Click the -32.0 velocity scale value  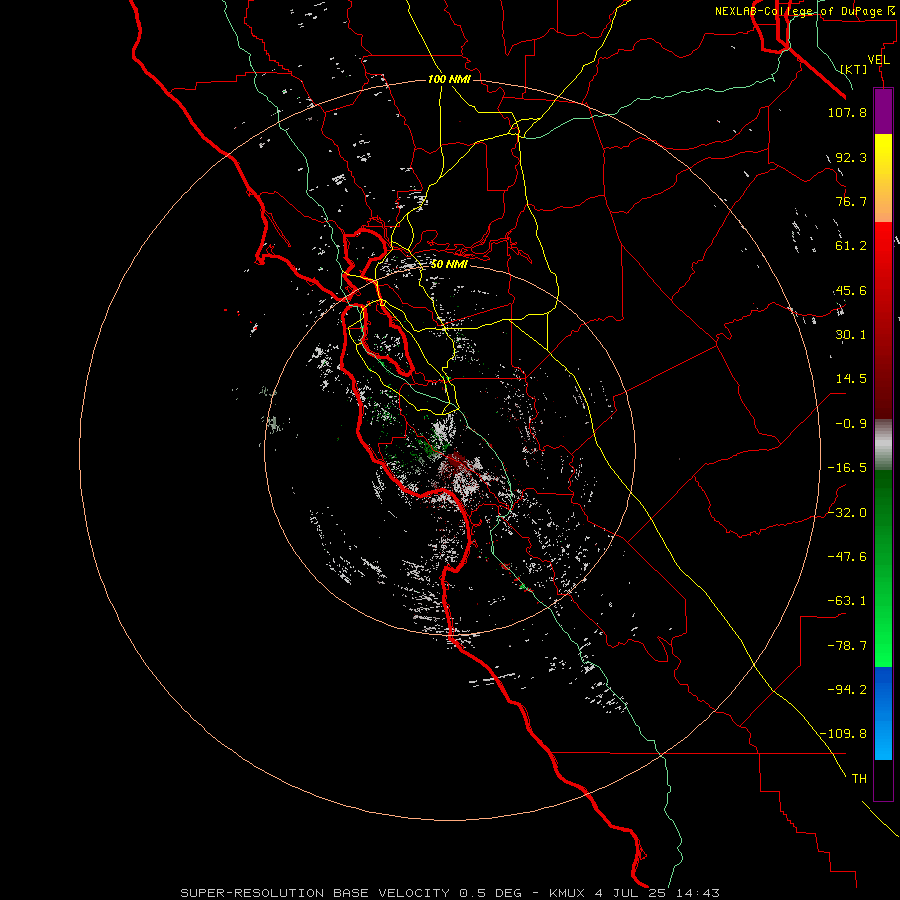coord(847,513)
